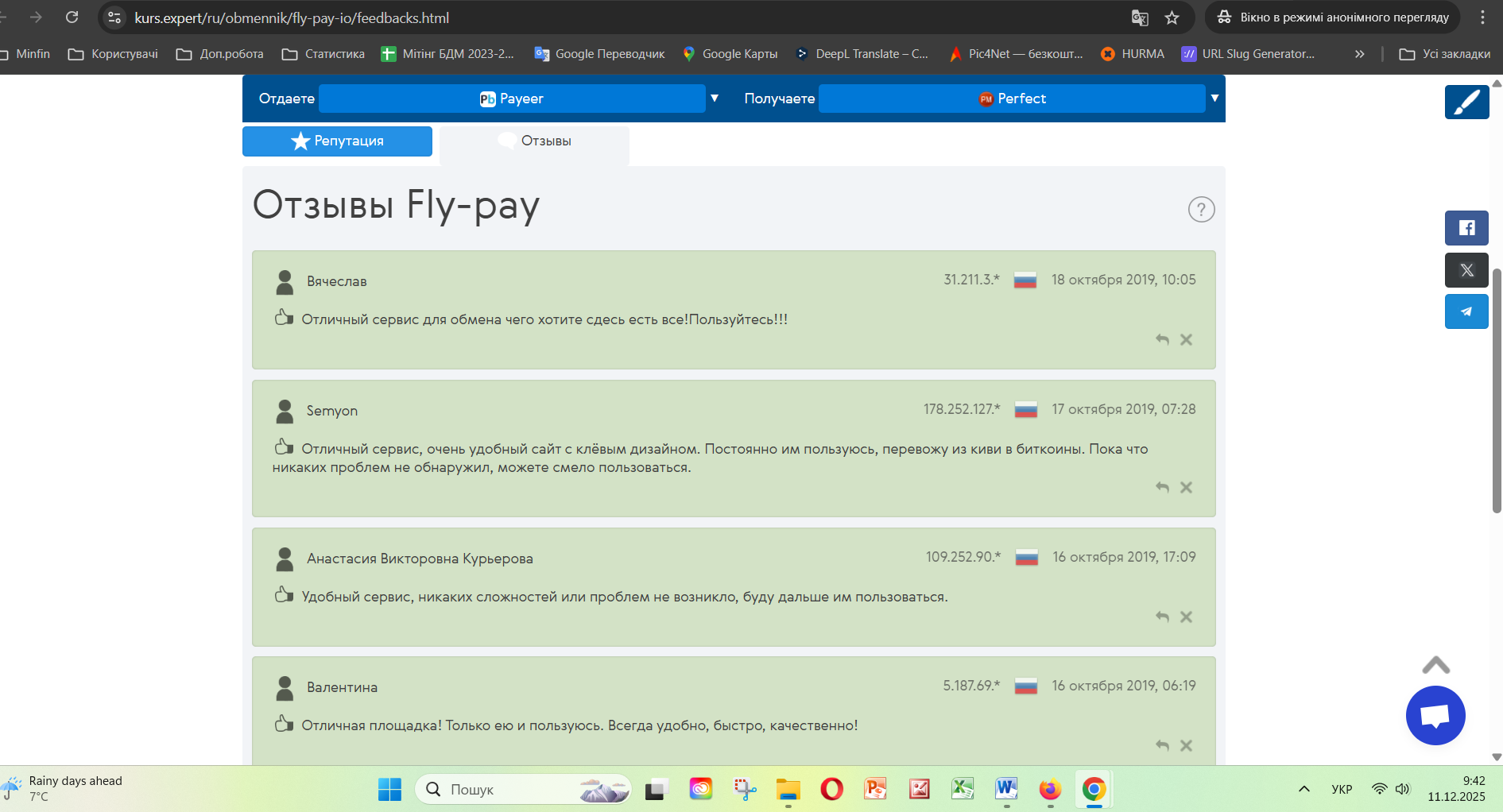
Task: Open Word from the taskbar
Action: [1006, 789]
